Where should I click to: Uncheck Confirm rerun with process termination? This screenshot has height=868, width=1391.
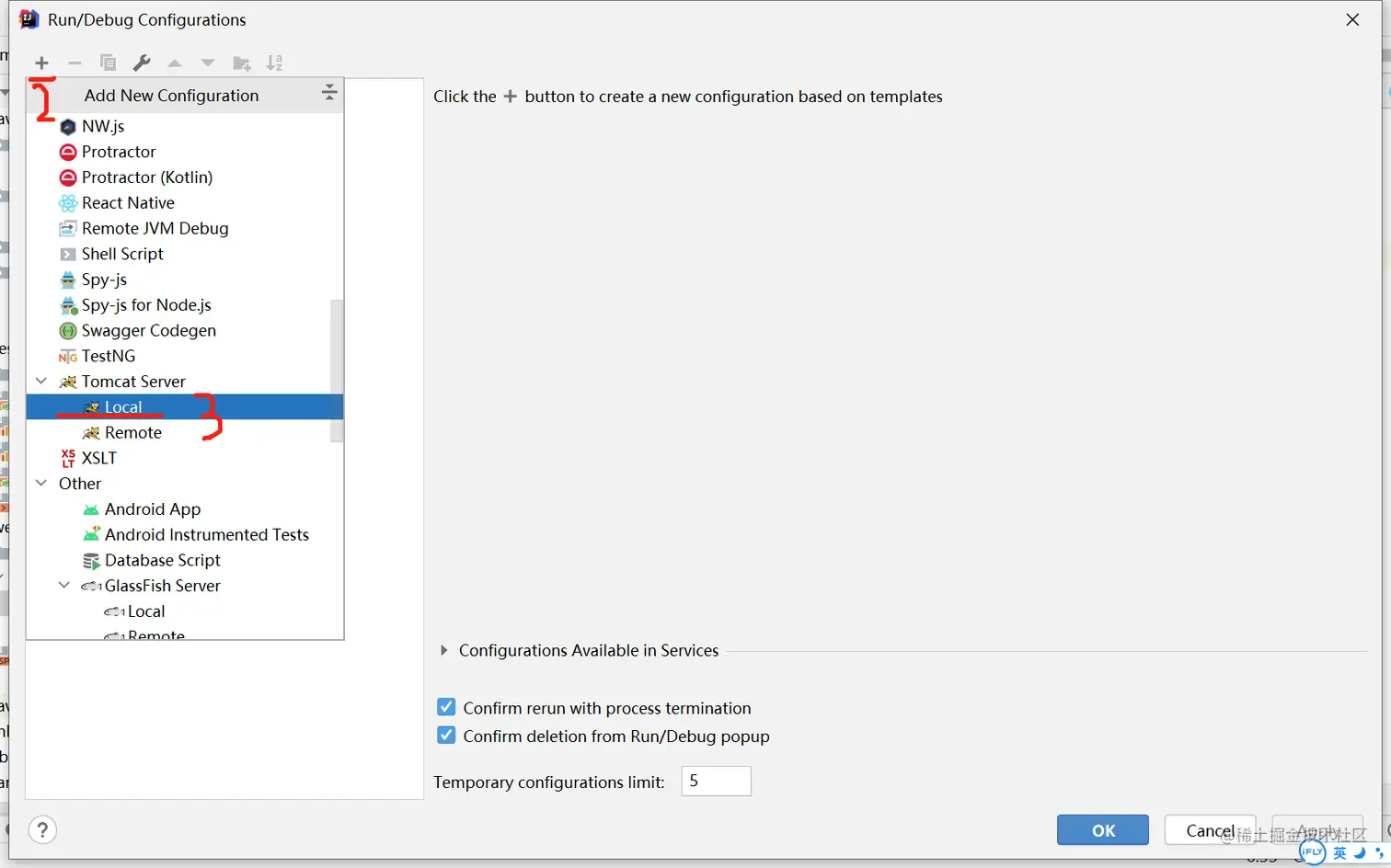click(x=446, y=707)
